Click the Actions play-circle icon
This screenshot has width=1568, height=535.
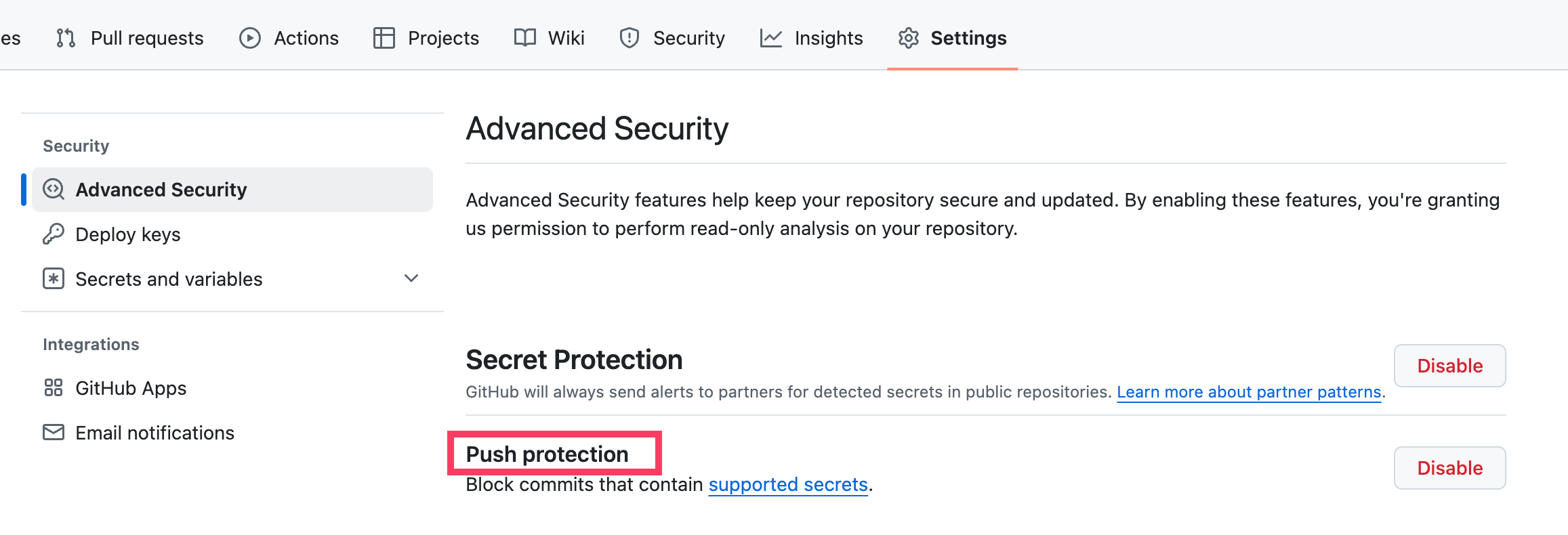(x=250, y=38)
